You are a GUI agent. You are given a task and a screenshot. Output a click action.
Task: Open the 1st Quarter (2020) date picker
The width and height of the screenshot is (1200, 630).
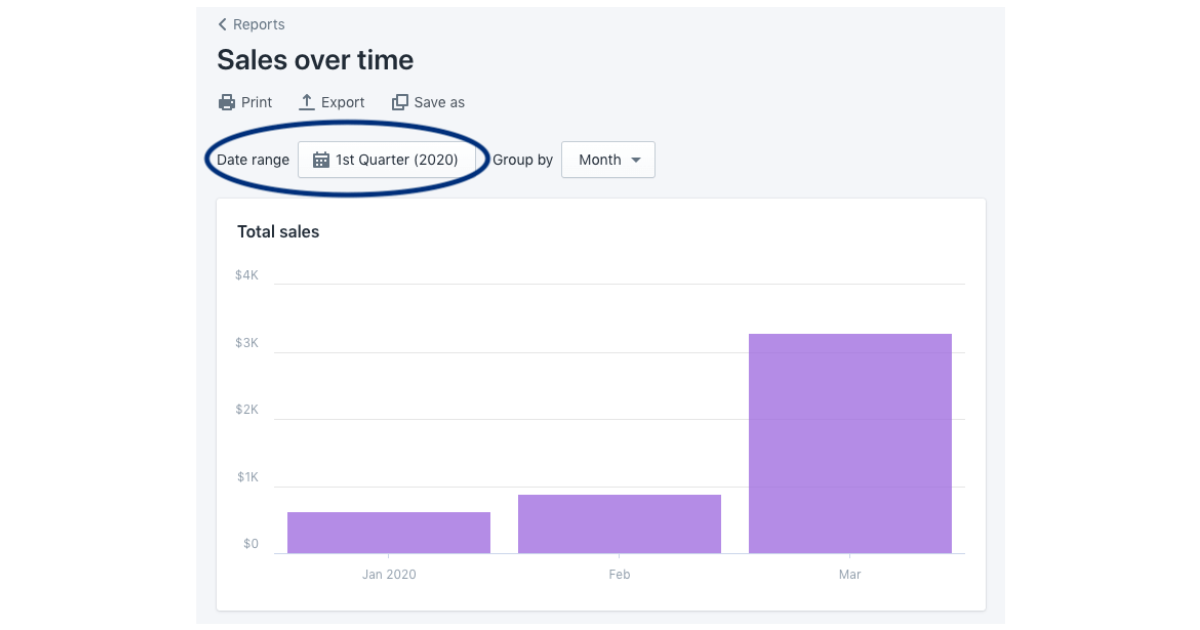pyautogui.click(x=396, y=160)
